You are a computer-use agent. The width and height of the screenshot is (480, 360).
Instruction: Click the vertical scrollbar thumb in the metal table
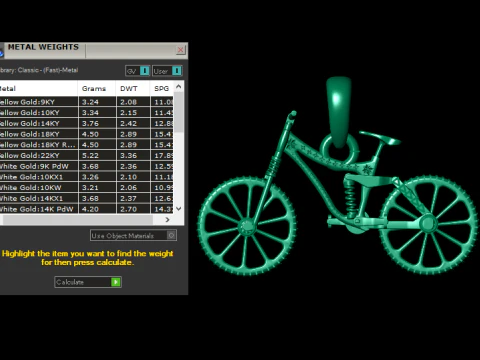tap(179, 112)
